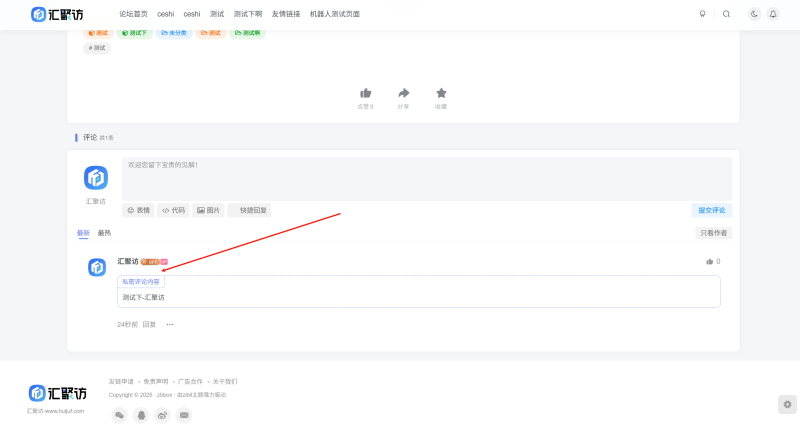The image size is (800, 442).
Task: Toggle dark mode with the moon icon
Action: [x=754, y=14]
